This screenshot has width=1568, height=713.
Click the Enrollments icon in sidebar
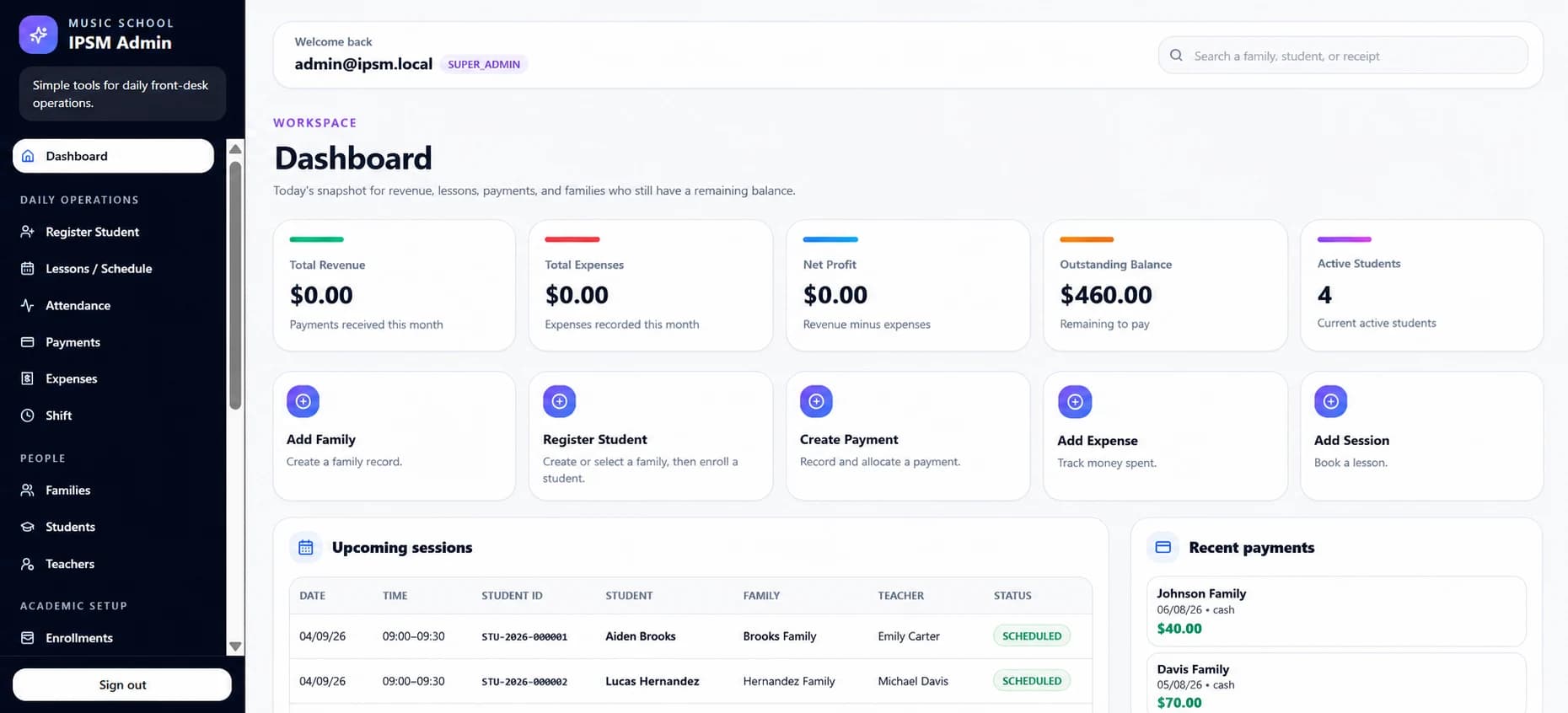28,638
